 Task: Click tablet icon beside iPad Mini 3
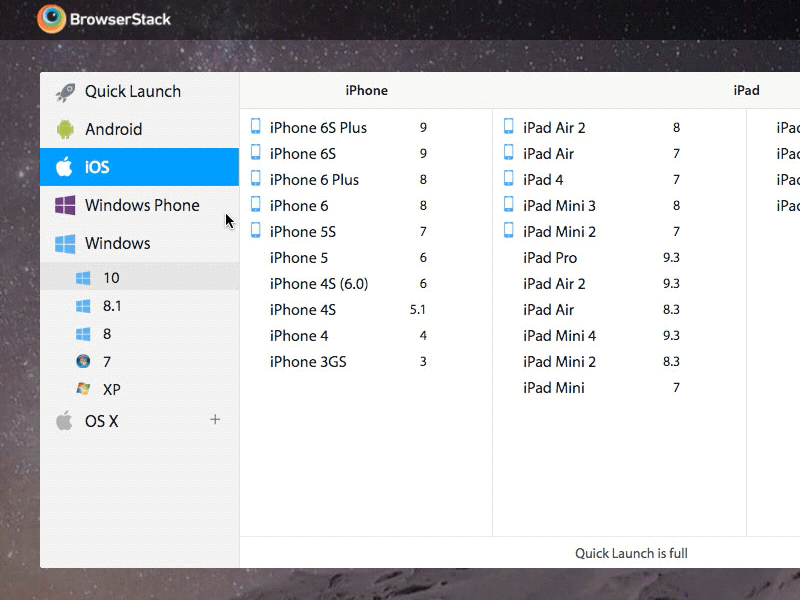click(x=509, y=204)
